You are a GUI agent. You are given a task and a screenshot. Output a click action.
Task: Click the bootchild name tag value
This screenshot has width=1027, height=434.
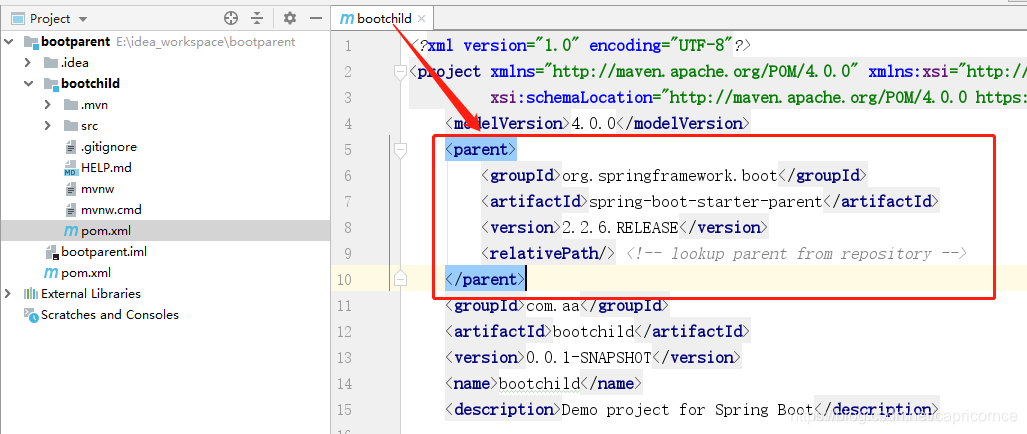tap(539, 384)
